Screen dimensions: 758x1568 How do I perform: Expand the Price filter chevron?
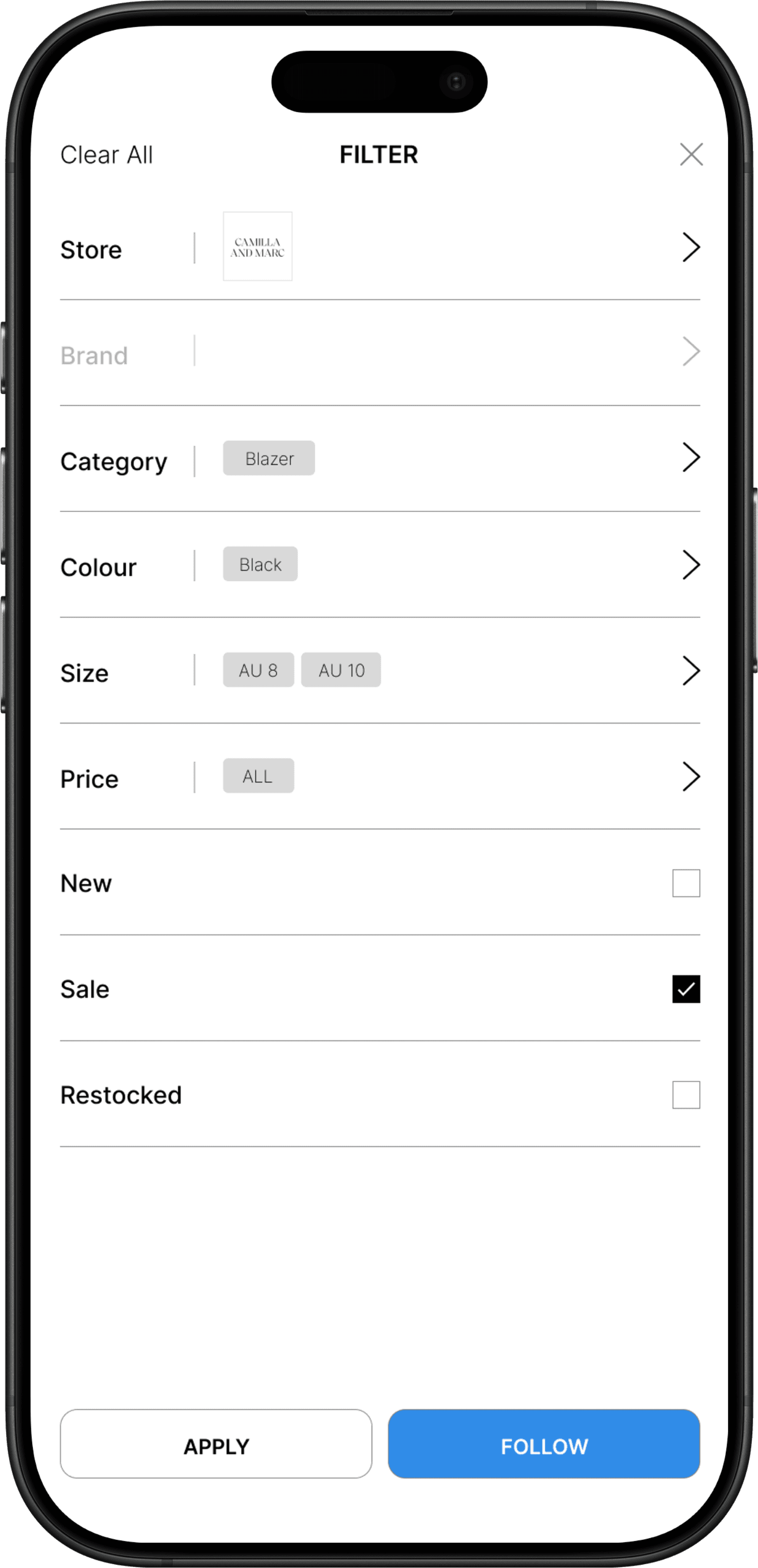(x=691, y=777)
